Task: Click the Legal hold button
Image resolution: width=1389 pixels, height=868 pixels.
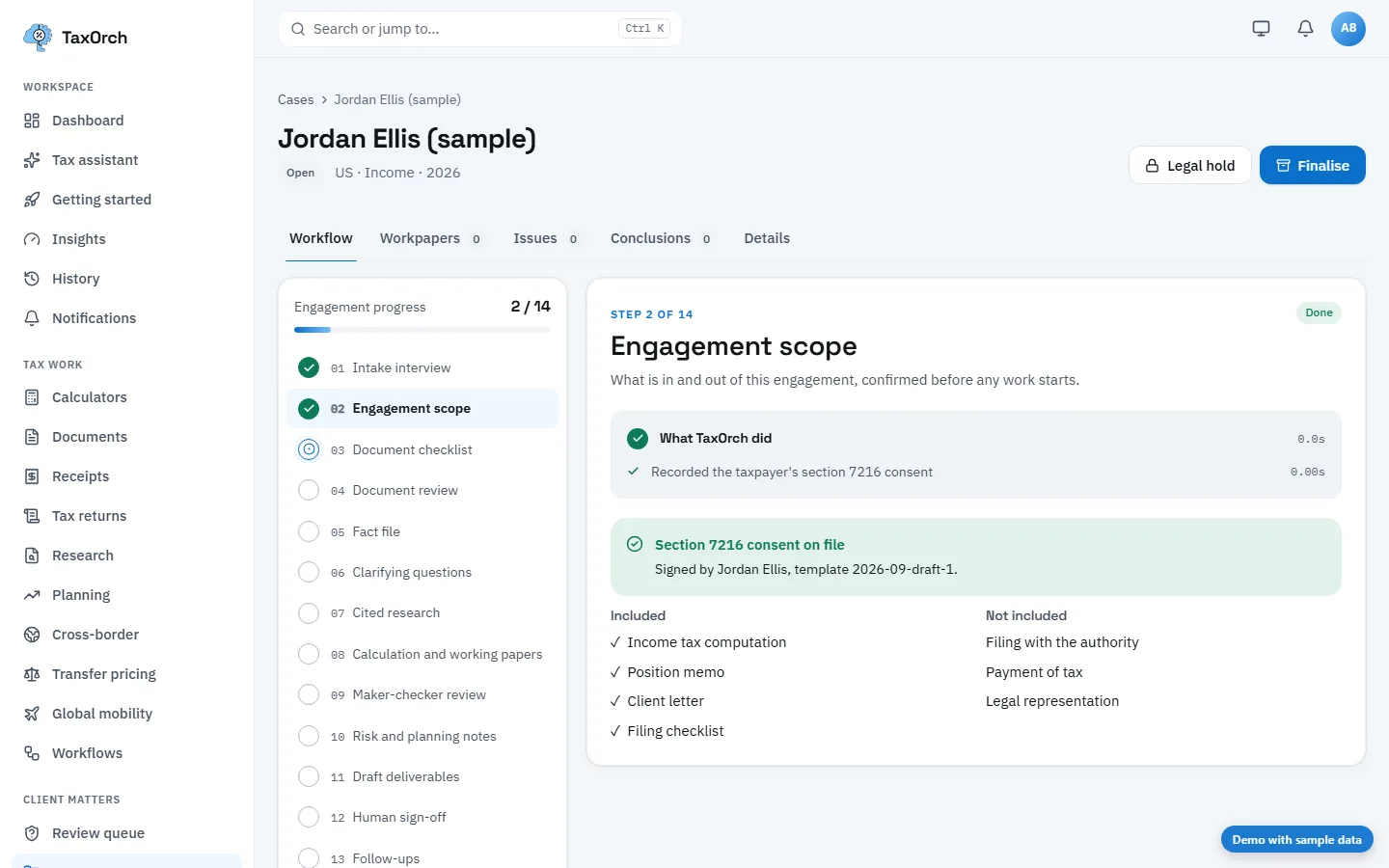Action: [x=1189, y=165]
